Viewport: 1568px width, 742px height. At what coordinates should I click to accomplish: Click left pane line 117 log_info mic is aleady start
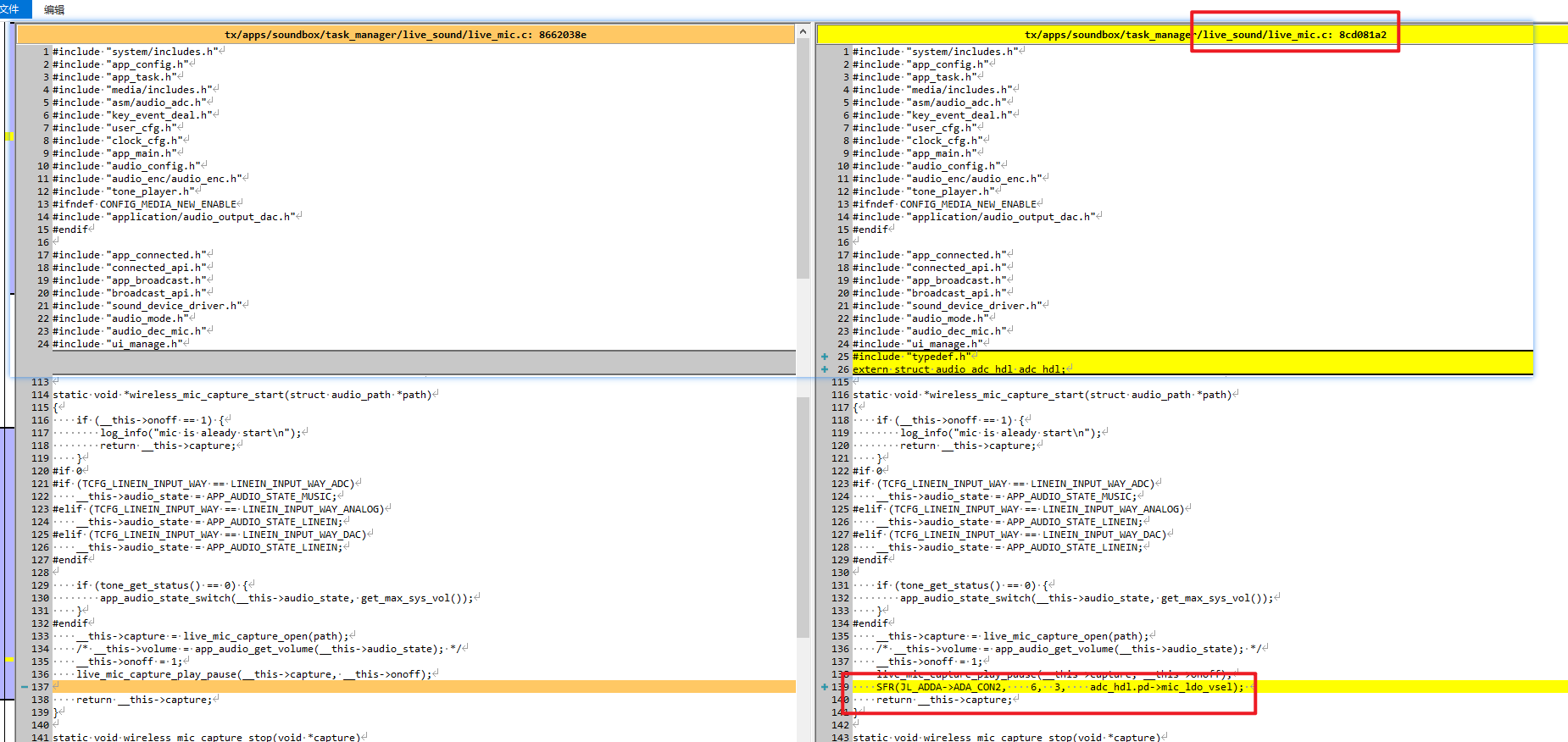201,433
